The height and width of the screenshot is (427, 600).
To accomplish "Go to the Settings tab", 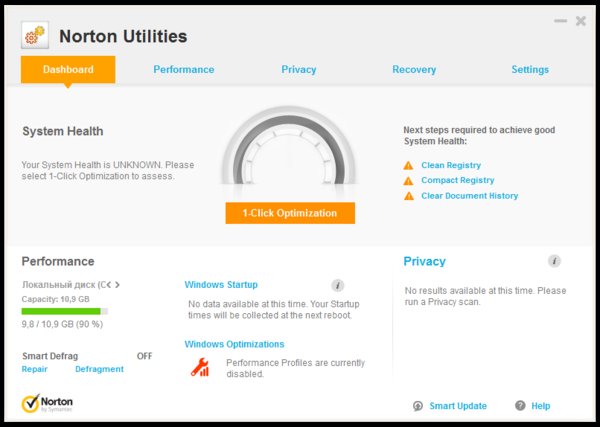I will [530, 70].
